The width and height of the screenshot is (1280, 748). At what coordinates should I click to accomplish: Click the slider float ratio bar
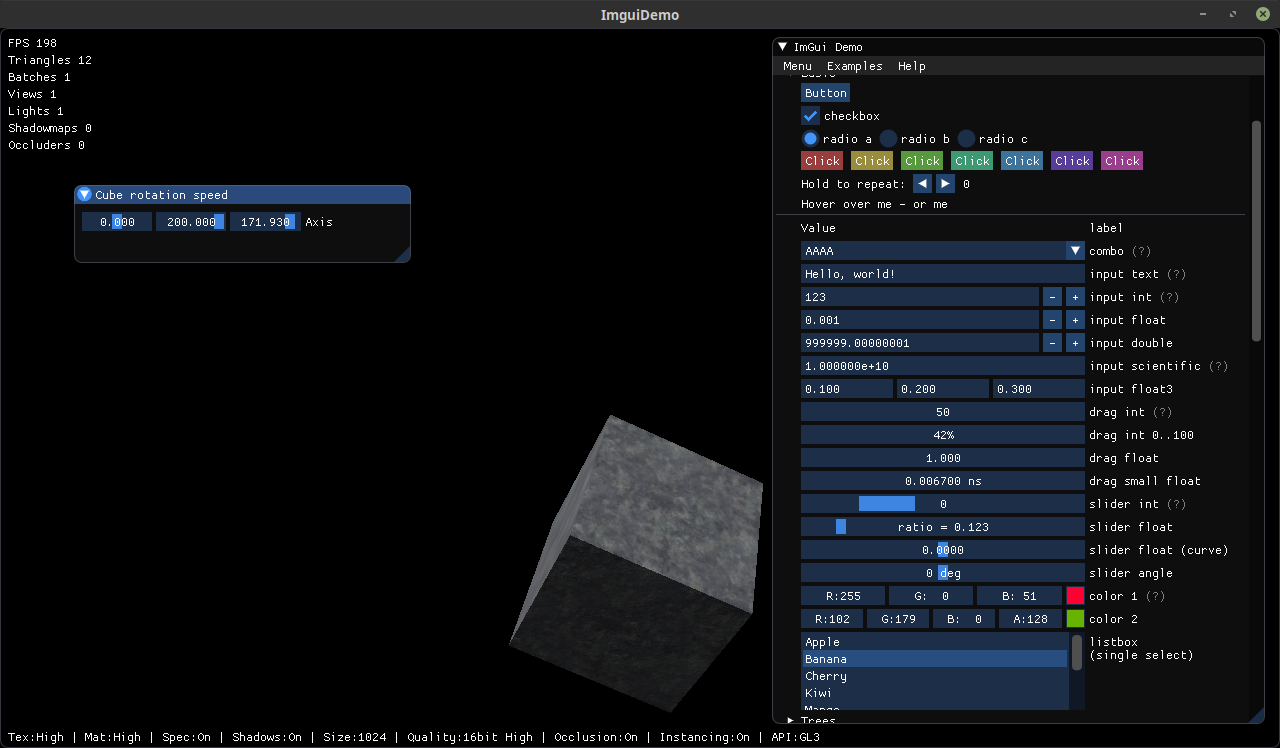coord(942,527)
